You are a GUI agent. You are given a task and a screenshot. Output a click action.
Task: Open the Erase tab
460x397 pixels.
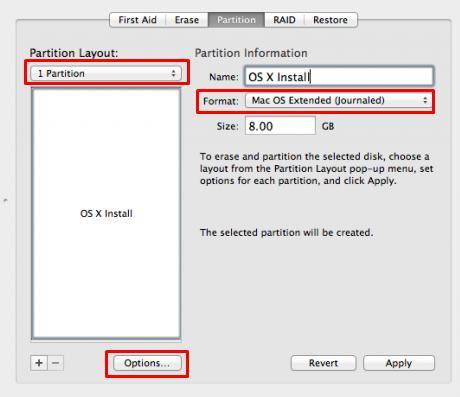(x=187, y=20)
